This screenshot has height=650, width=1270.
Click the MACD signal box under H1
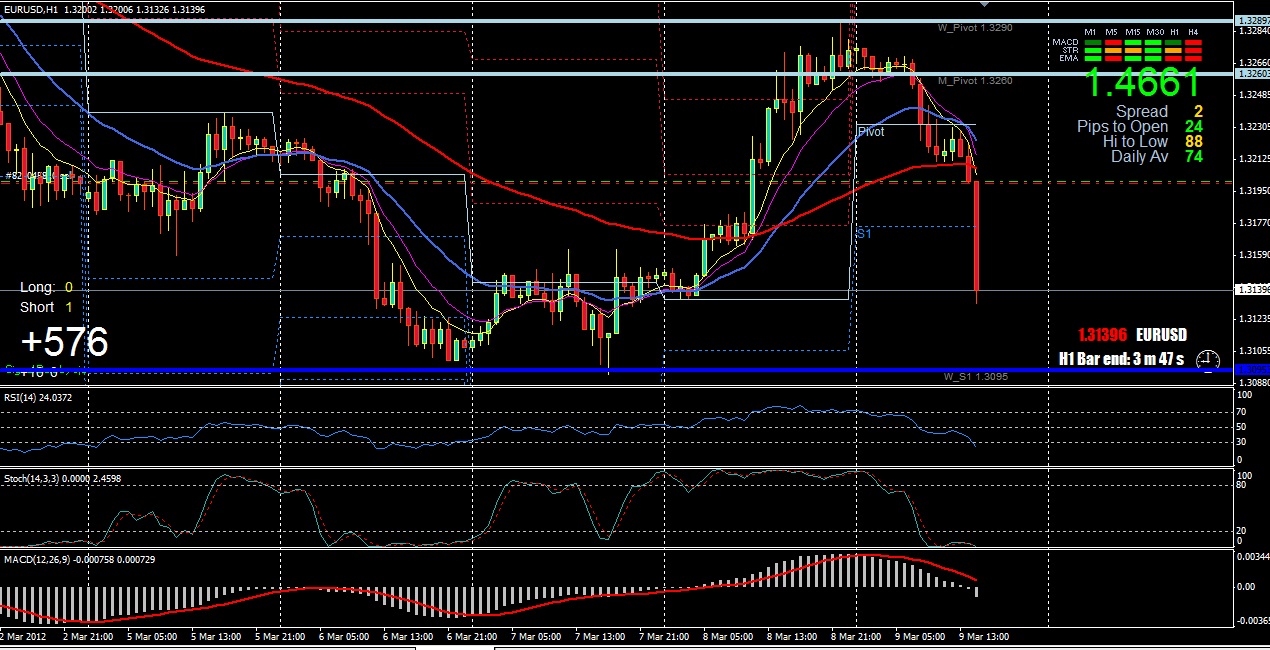pos(1173,42)
